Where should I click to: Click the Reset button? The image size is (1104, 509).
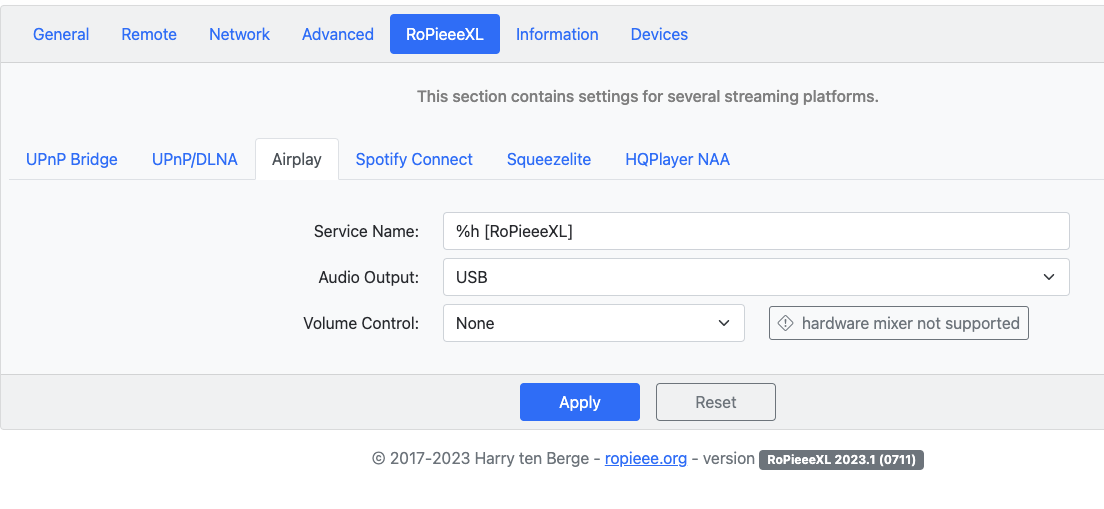tap(715, 402)
